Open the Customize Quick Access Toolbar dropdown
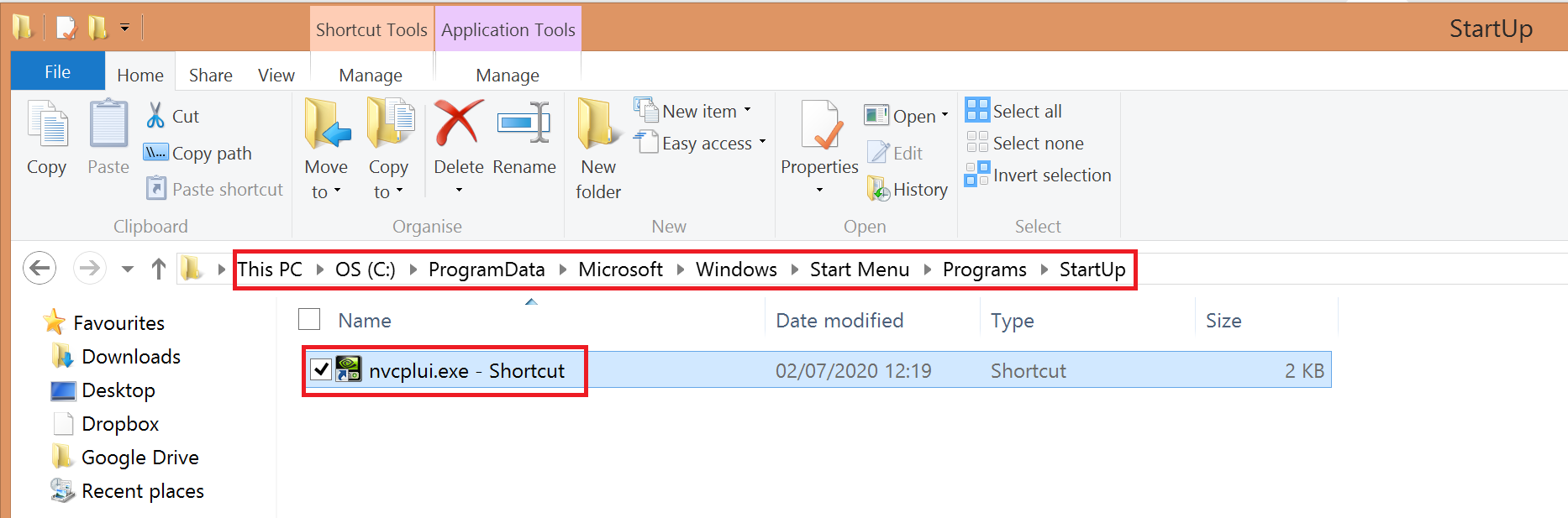The width and height of the screenshot is (1568, 518). [124, 29]
